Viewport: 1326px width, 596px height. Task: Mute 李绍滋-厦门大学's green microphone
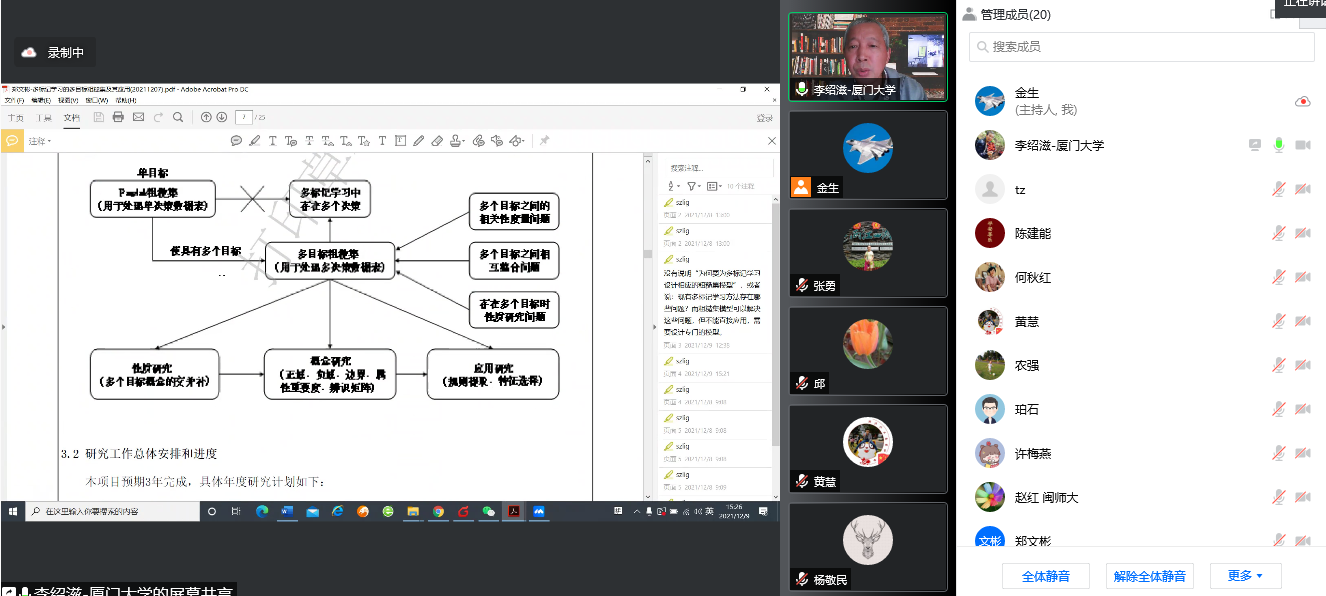point(1278,145)
